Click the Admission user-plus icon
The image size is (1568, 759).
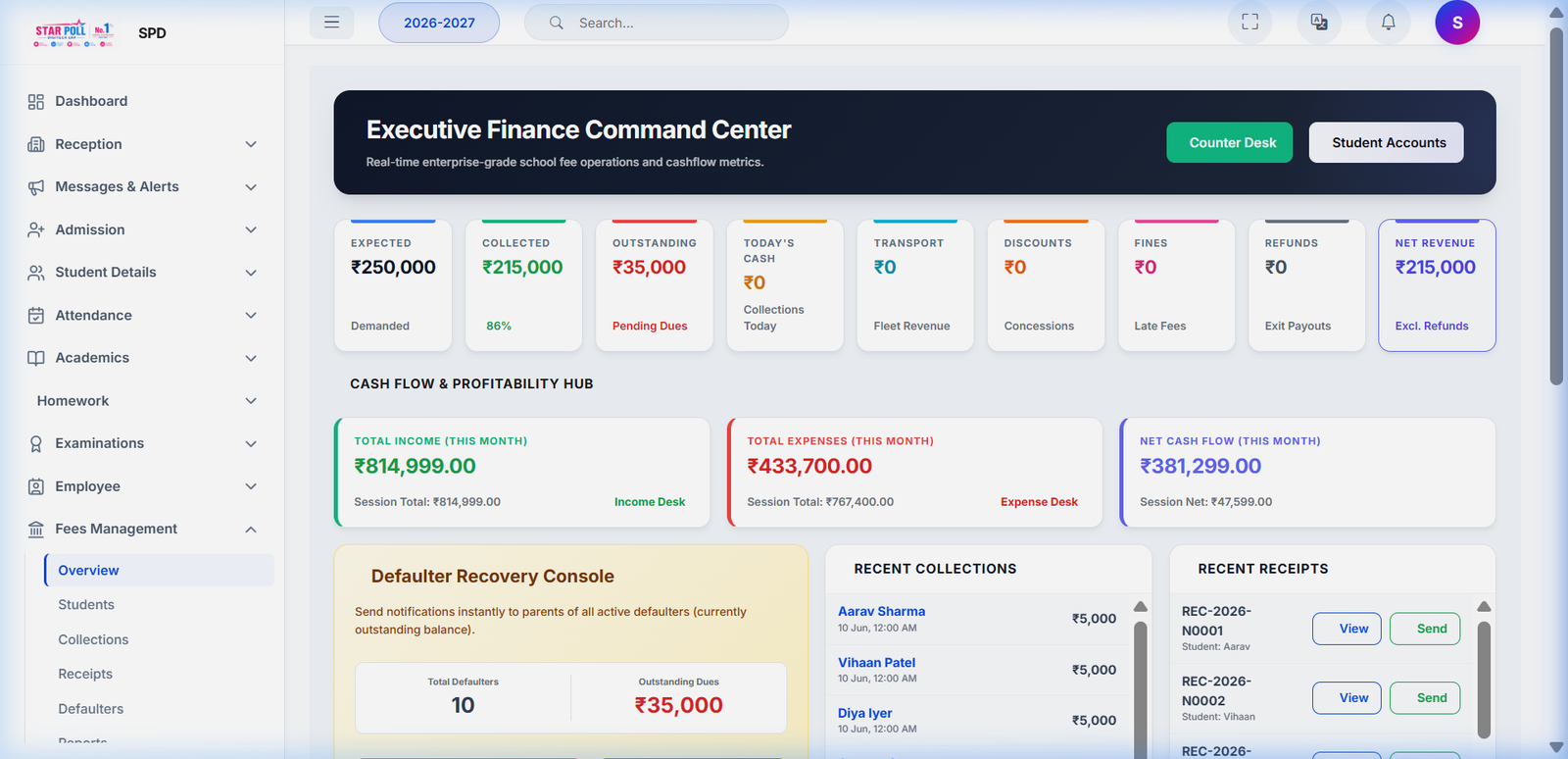(x=36, y=229)
